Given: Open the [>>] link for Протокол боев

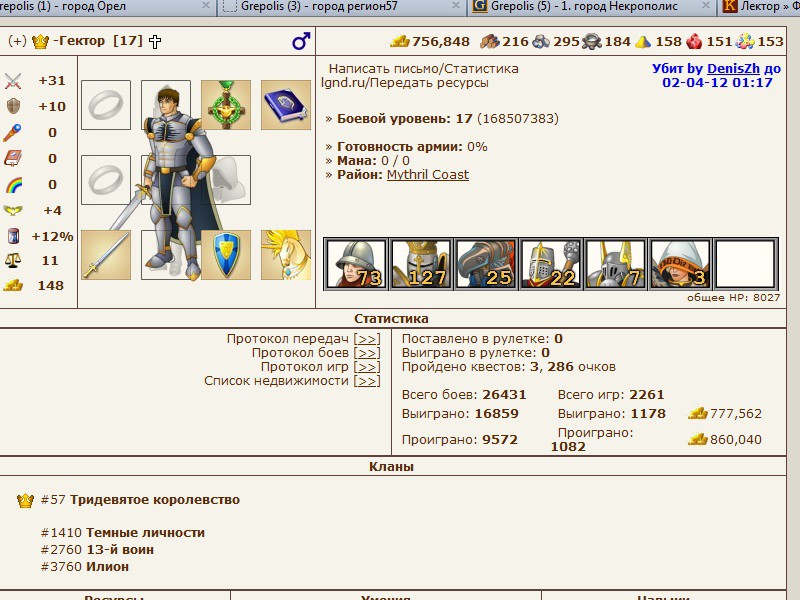Looking at the screenshot, I should pyautogui.click(x=367, y=353).
